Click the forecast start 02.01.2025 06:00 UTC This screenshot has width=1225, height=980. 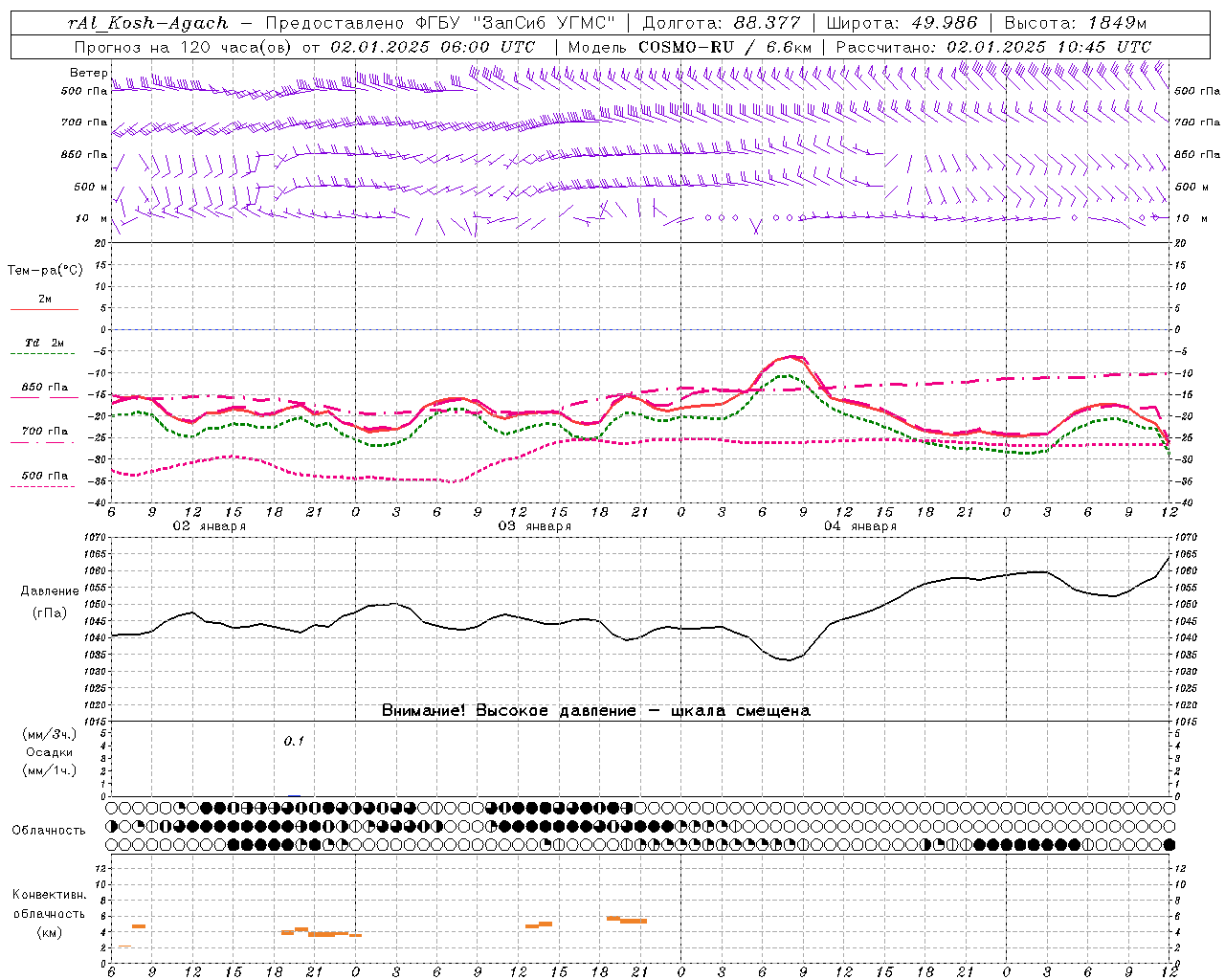[433, 47]
